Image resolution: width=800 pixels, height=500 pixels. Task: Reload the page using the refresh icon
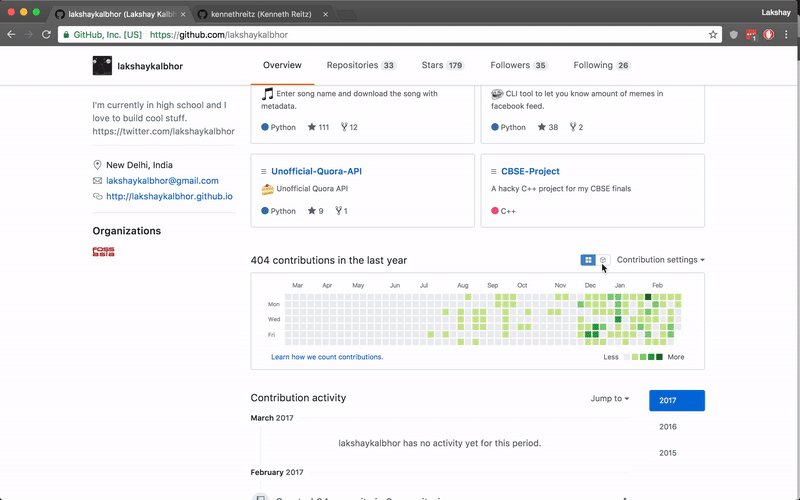(46, 35)
